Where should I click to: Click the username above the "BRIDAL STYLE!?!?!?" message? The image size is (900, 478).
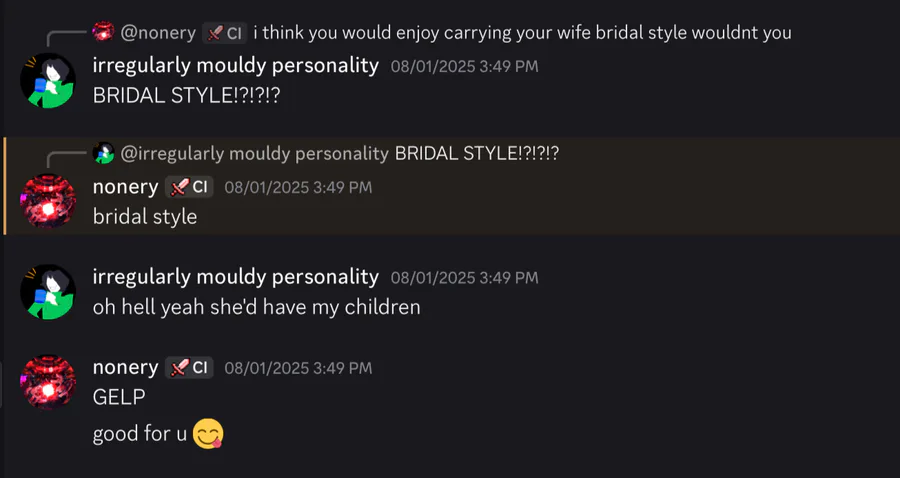tap(235, 66)
